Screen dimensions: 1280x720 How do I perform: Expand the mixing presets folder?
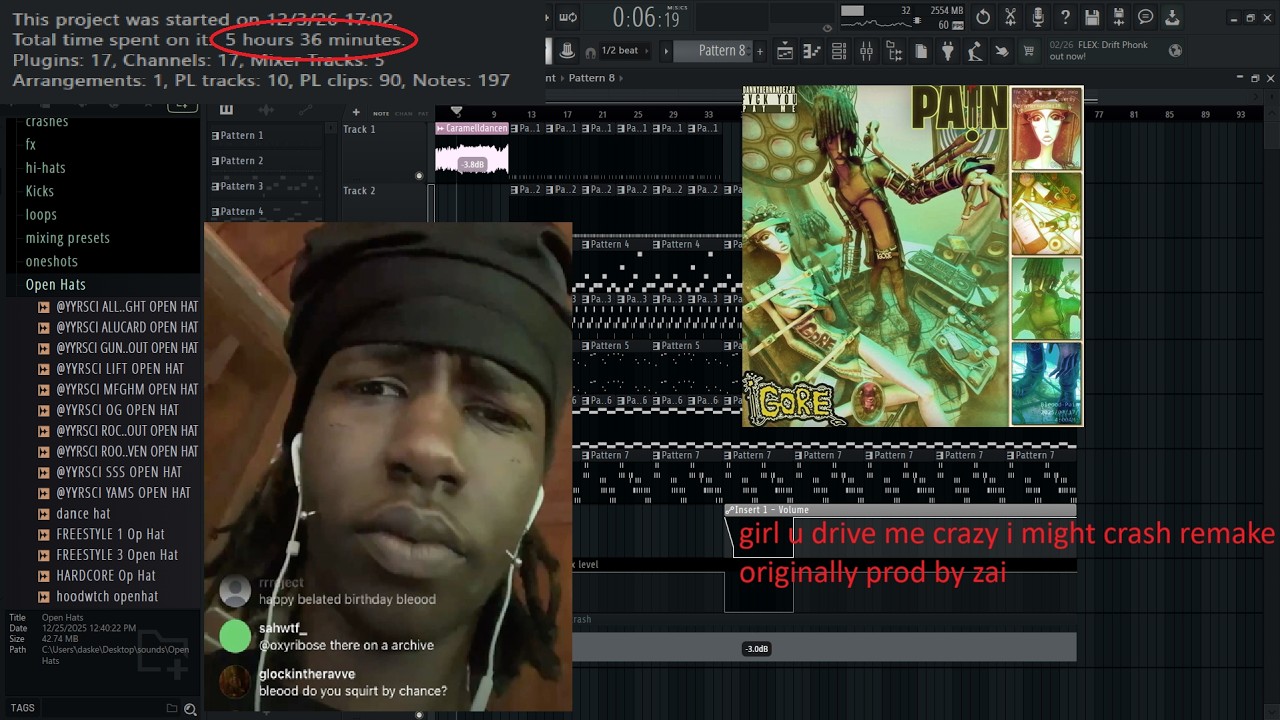(67, 238)
